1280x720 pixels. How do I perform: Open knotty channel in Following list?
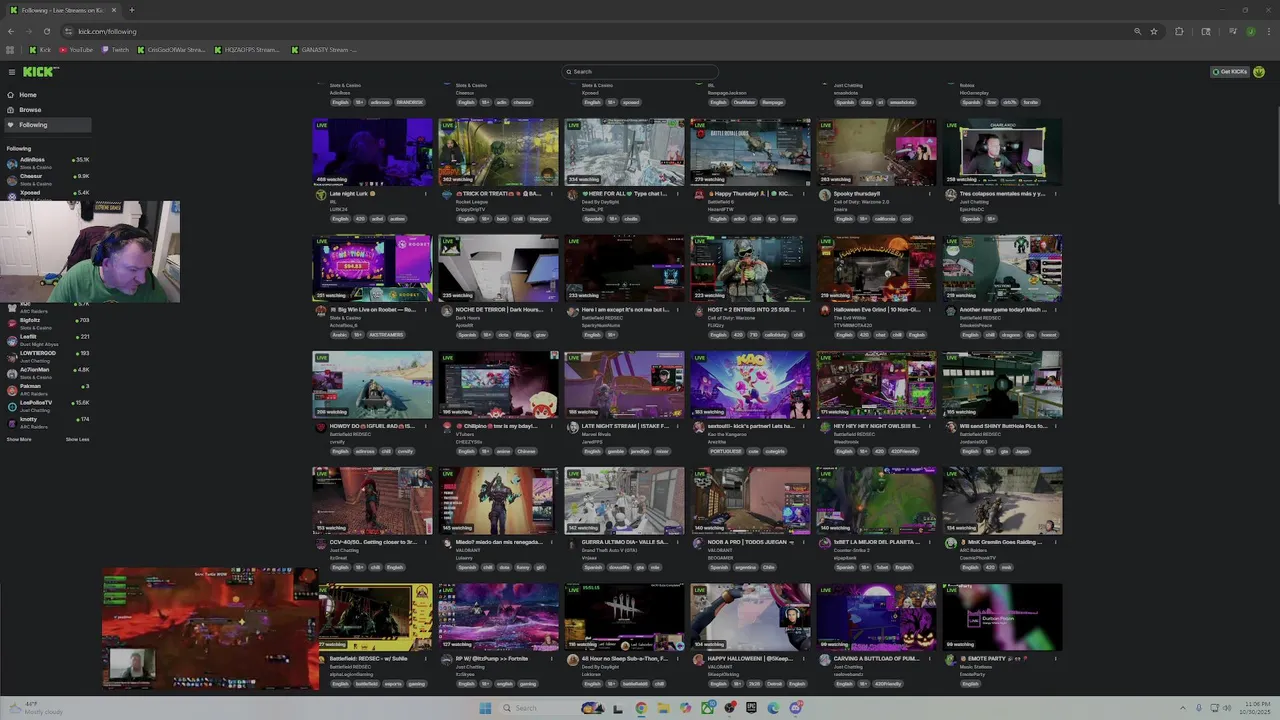(x=48, y=421)
